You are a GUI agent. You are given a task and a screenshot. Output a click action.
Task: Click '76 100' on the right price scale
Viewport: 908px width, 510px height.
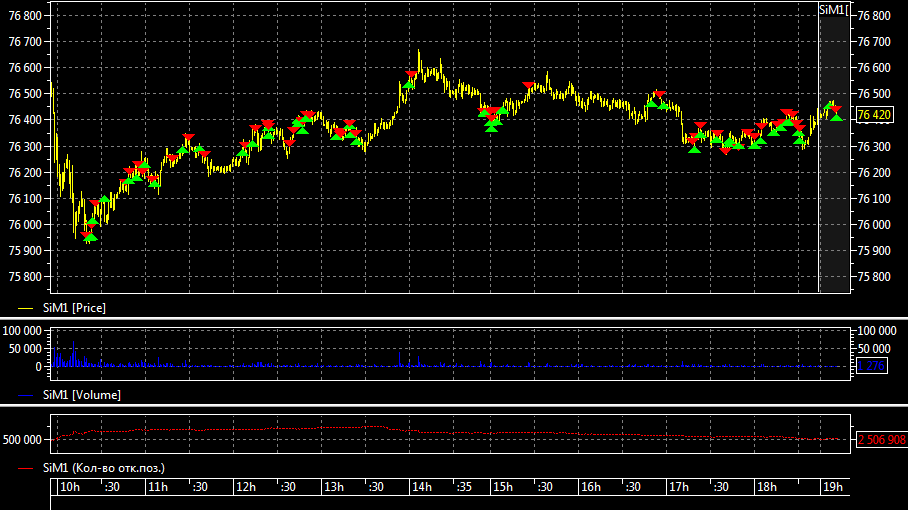(x=874, y=199)
